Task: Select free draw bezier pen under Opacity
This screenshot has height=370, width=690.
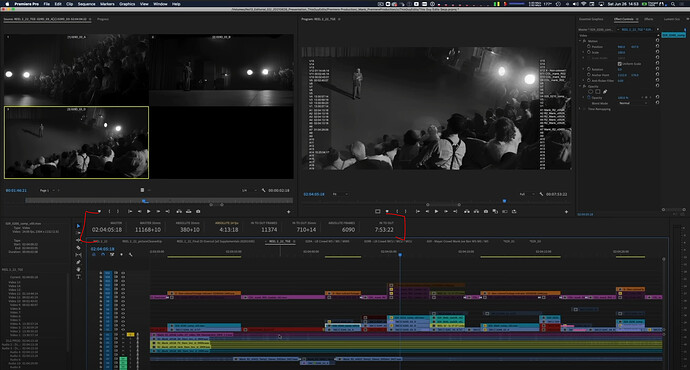Action: [x=605, y=92]
